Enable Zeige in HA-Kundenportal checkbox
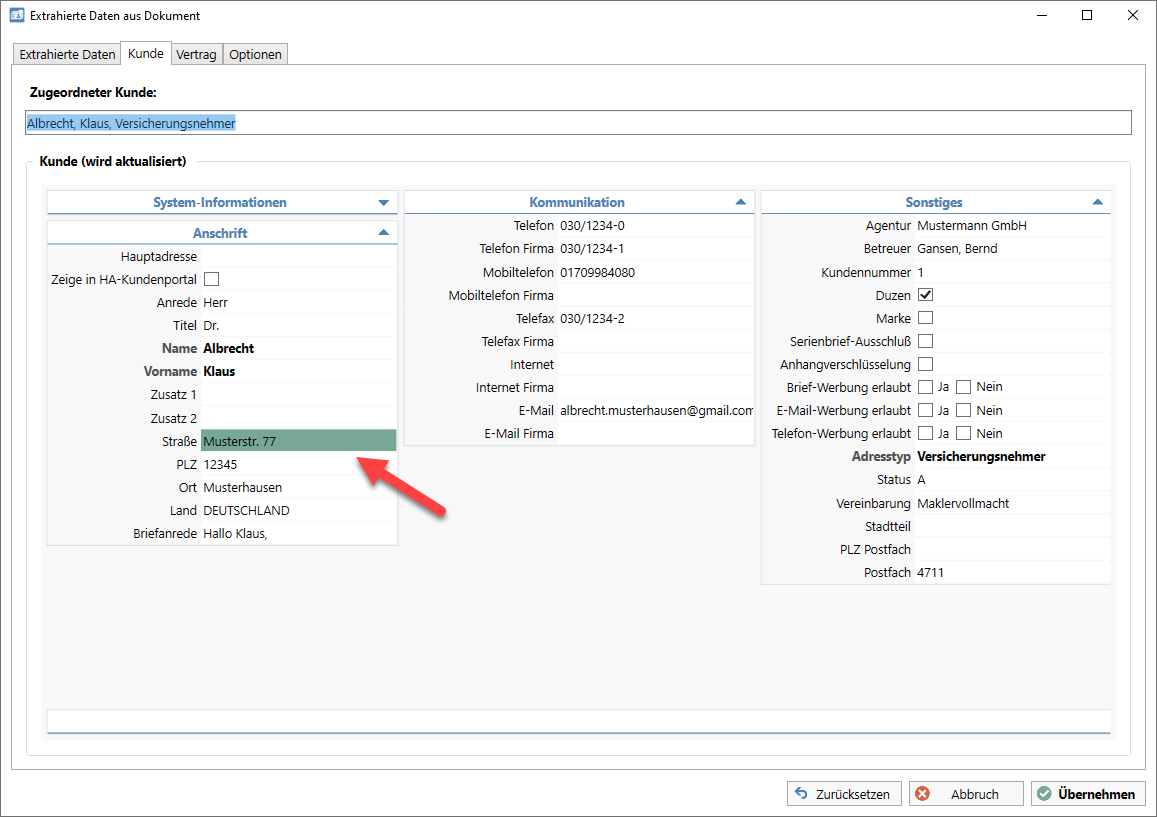 (x=211, y=279)
